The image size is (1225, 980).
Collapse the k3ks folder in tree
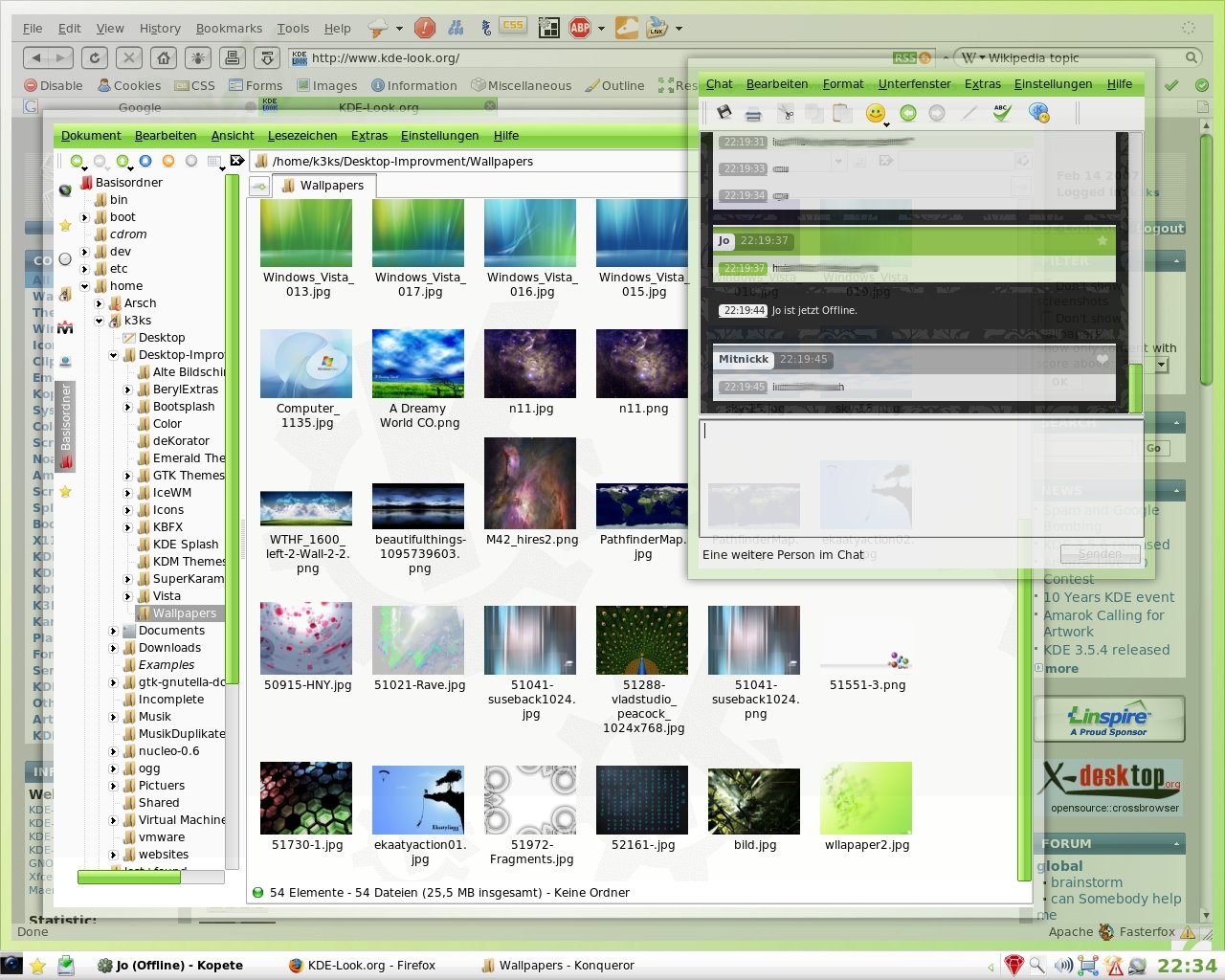tap(99, 321)
